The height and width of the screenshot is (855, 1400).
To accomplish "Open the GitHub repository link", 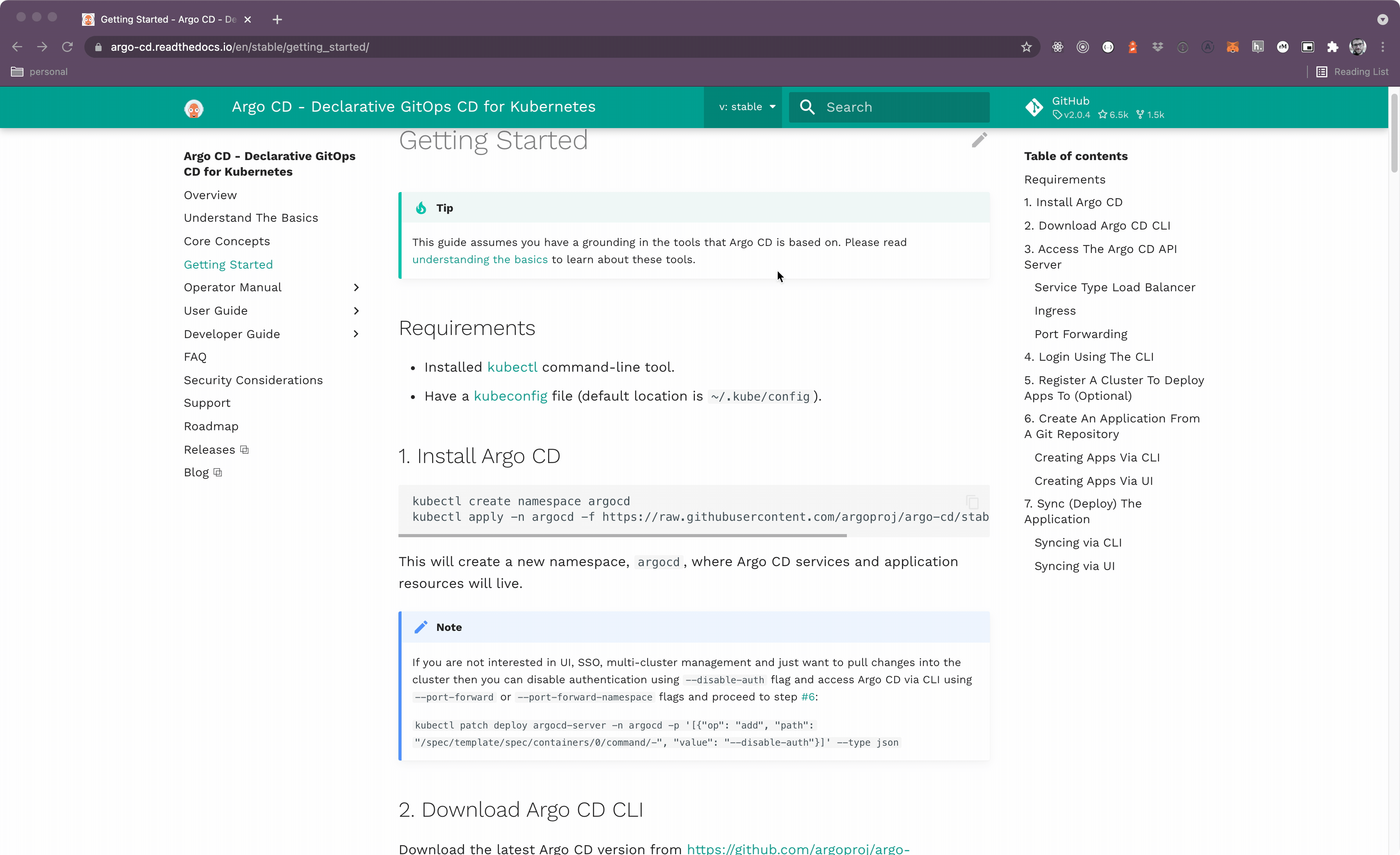I will (x=1094, y=107).
